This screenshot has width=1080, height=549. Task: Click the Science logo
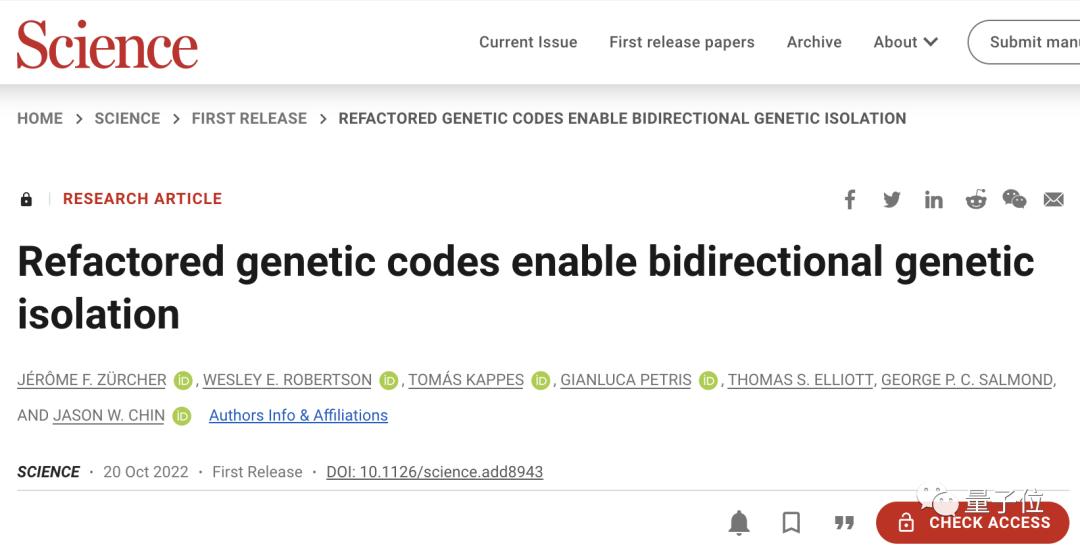coord(107,45)
